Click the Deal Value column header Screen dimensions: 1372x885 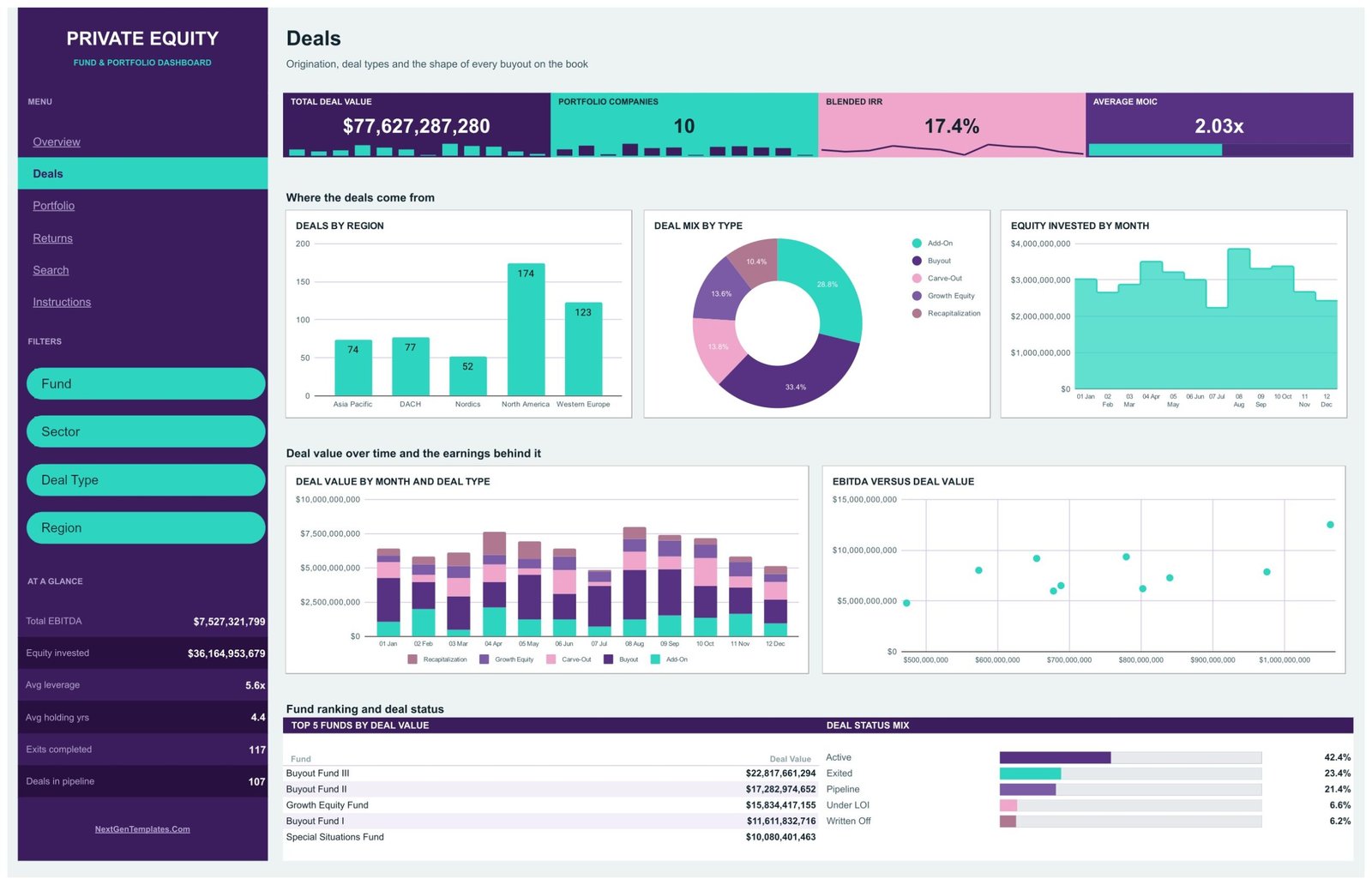pos(790,759)
